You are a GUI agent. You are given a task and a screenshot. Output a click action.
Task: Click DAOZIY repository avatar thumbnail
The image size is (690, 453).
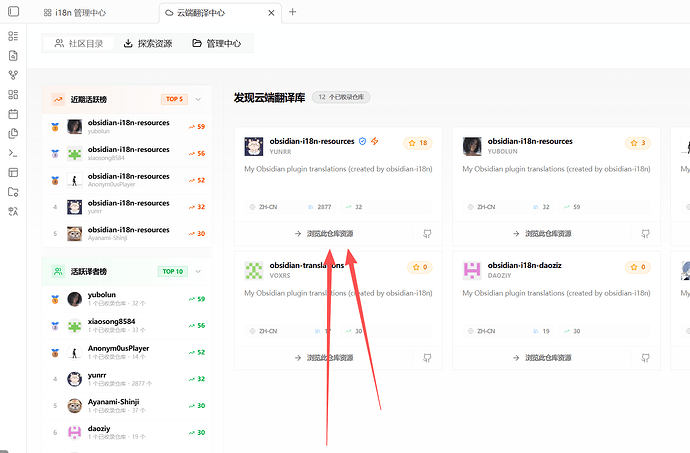click(472, 270)
